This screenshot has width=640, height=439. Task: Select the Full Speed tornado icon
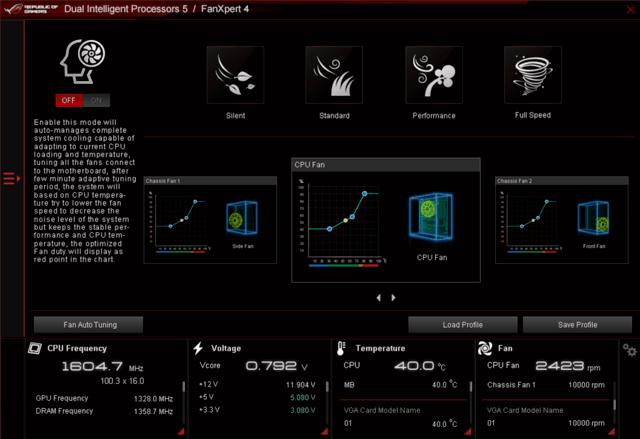pyautogui.click(x=533, y=75)
